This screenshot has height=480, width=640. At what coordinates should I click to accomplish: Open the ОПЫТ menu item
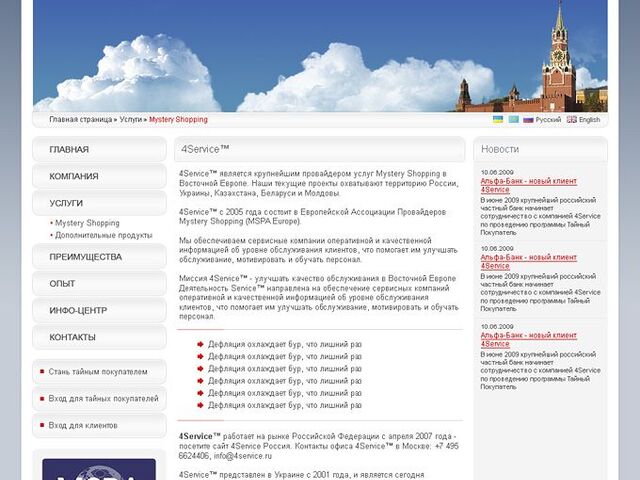point(99,284)
